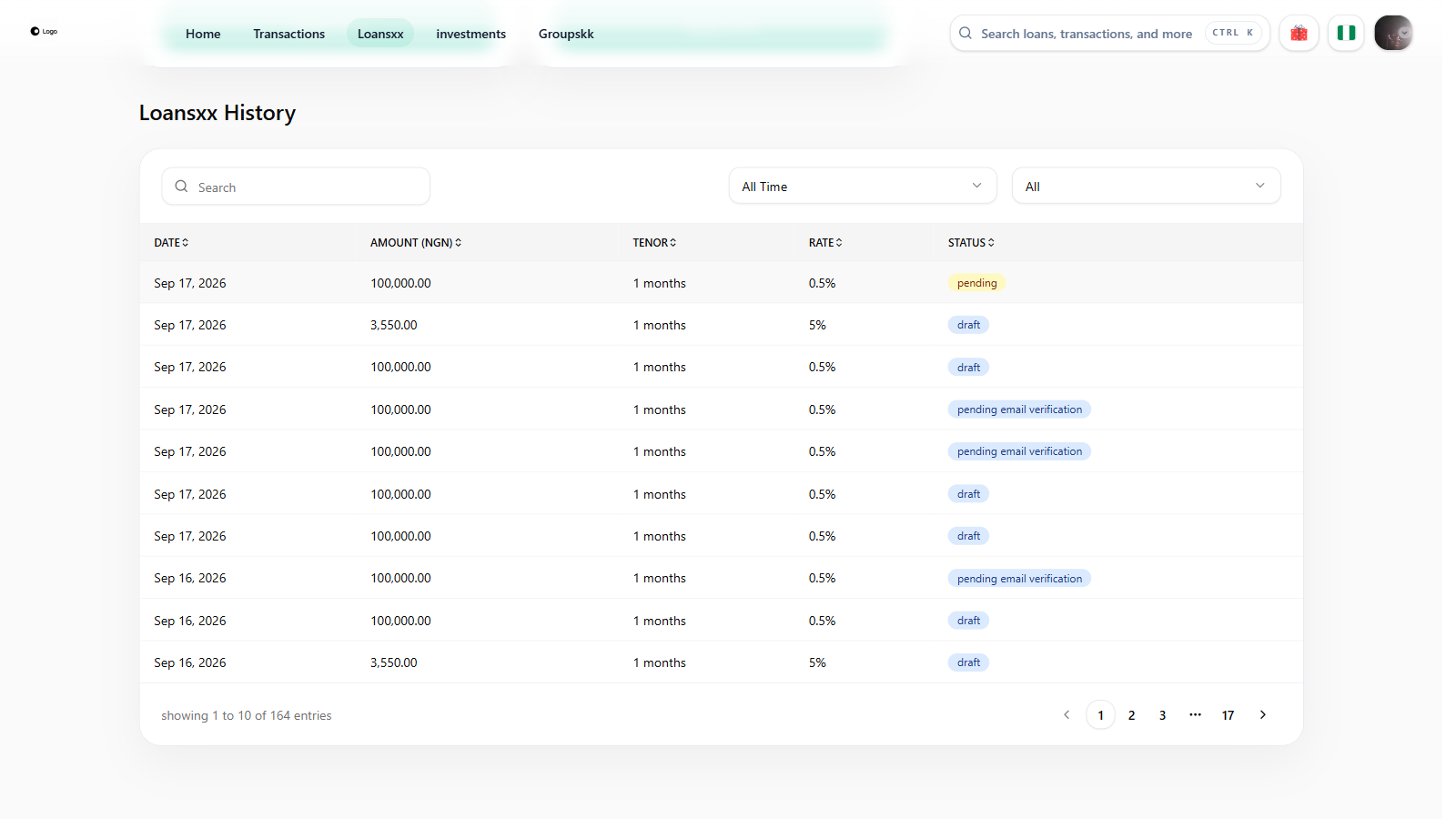Click the showing 1 to 10 of 164 entries text

point(247,715)
